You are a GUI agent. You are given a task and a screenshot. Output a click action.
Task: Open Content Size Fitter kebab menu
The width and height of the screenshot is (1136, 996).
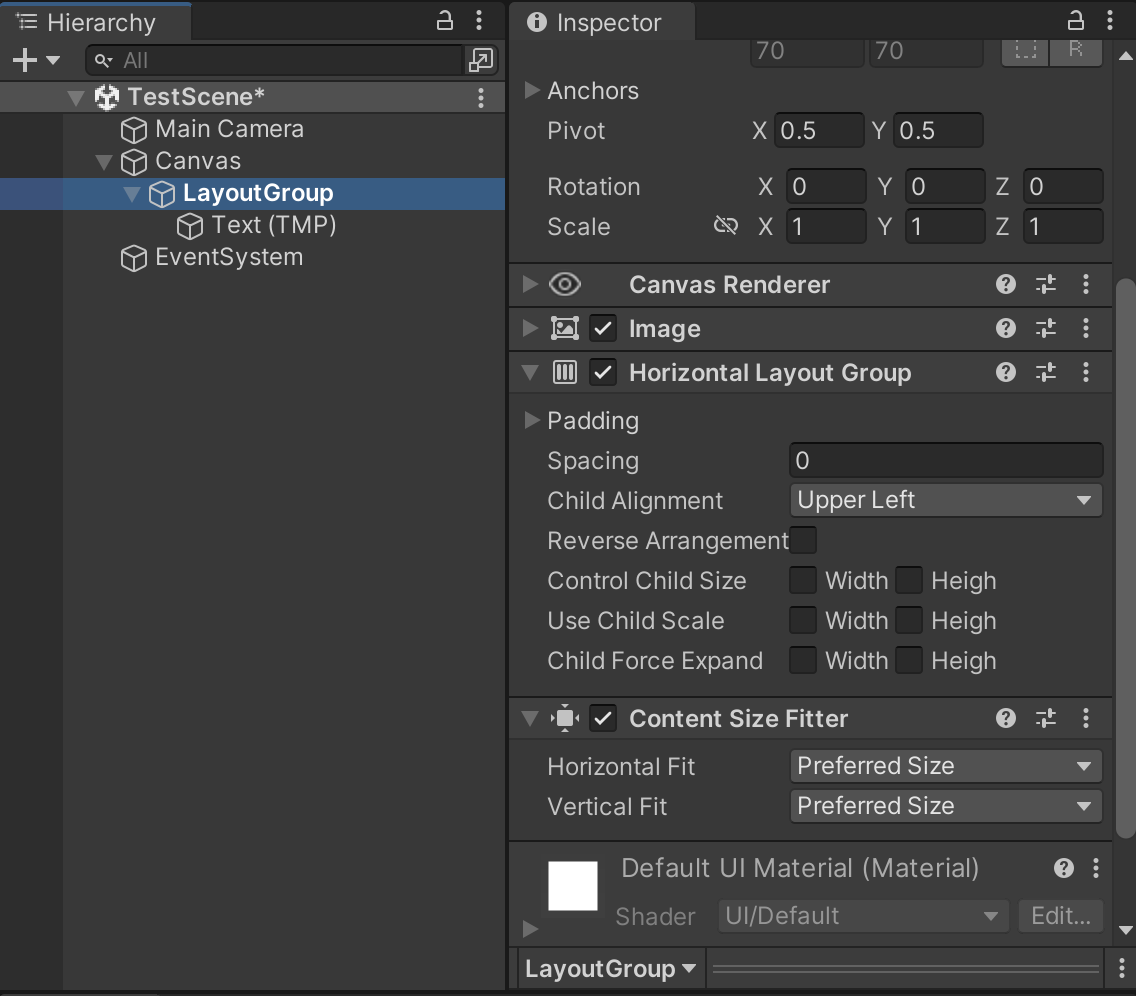pyautogui.click(x=1085, y=719)
